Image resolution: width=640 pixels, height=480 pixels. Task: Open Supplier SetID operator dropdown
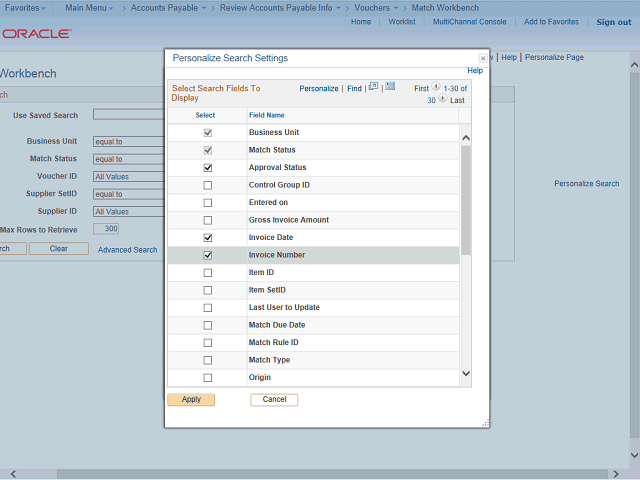(128, 194)
